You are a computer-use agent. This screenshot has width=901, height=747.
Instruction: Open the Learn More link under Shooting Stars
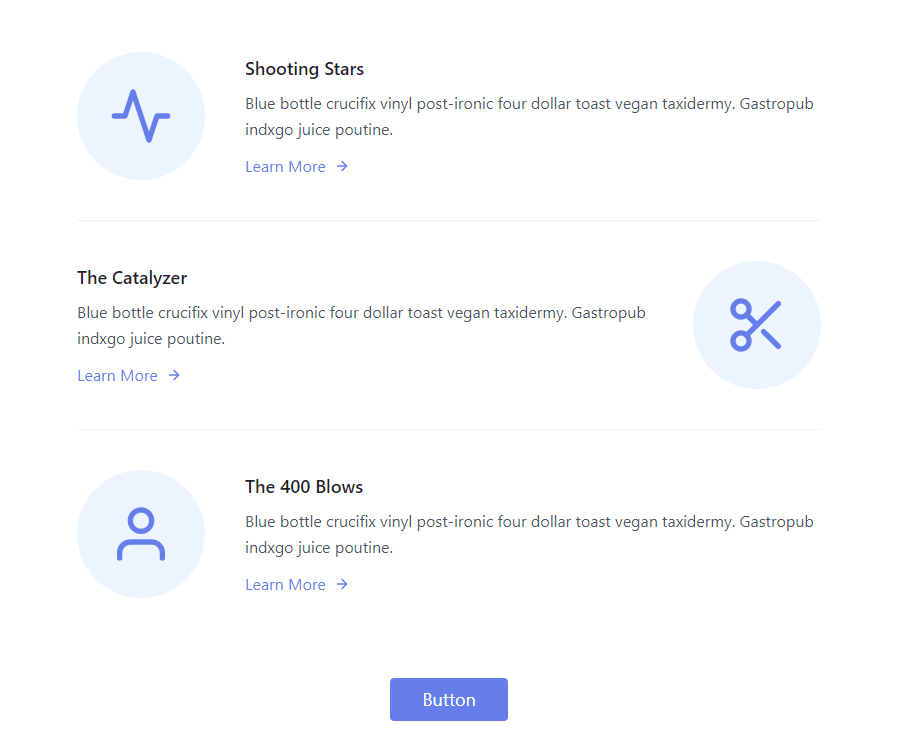[286, 167]
